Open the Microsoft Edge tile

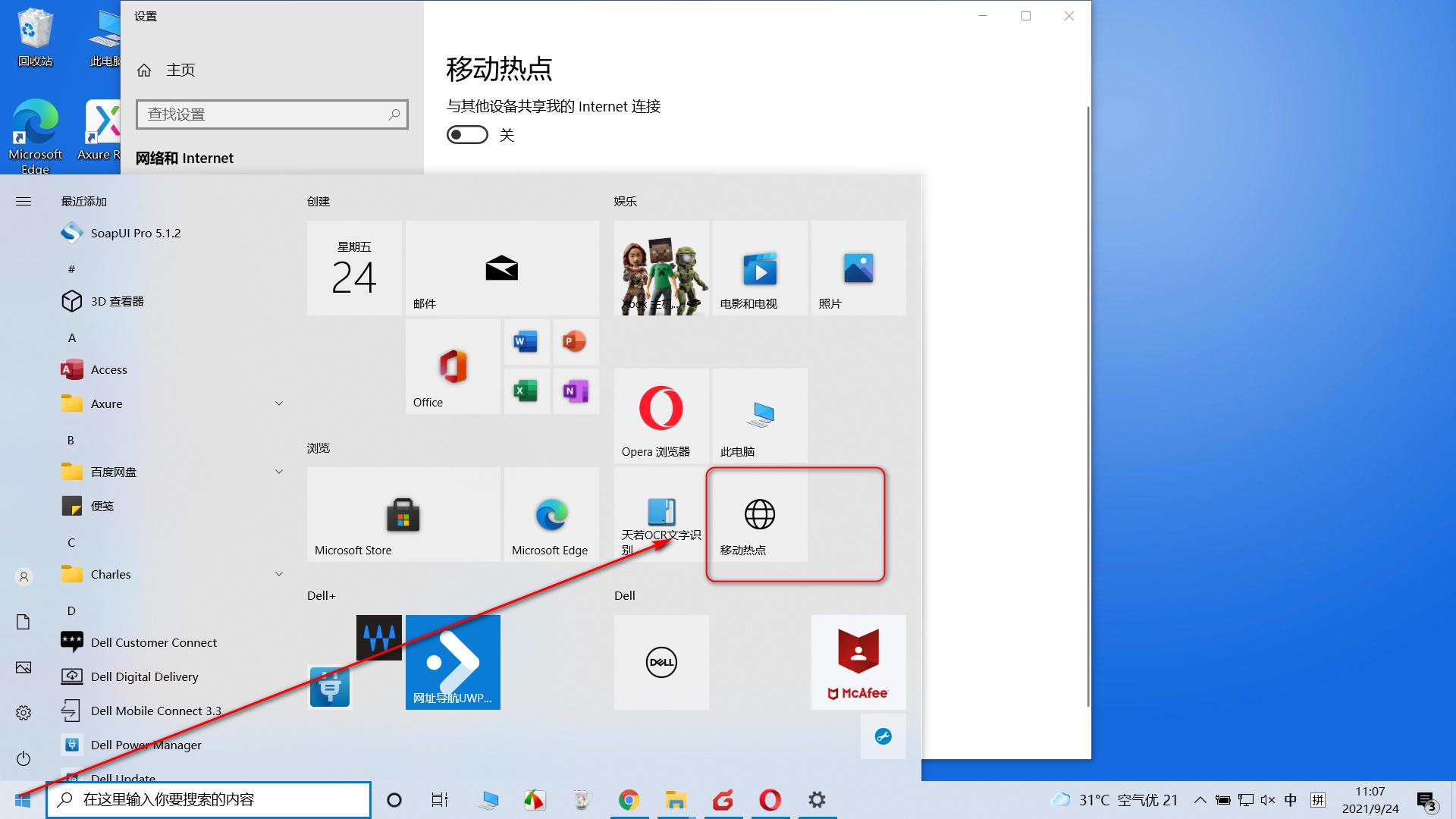551,514
